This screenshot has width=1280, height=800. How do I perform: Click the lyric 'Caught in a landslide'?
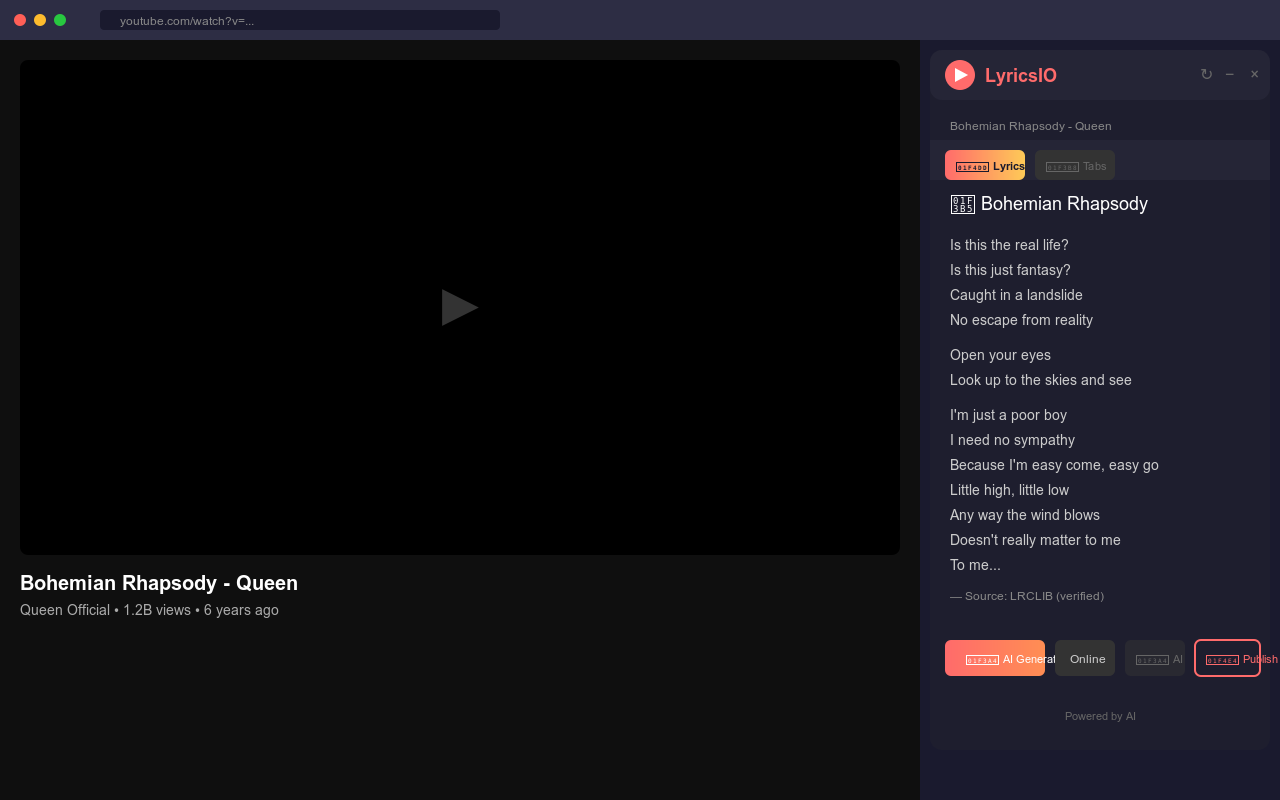tap(1016, 295)
